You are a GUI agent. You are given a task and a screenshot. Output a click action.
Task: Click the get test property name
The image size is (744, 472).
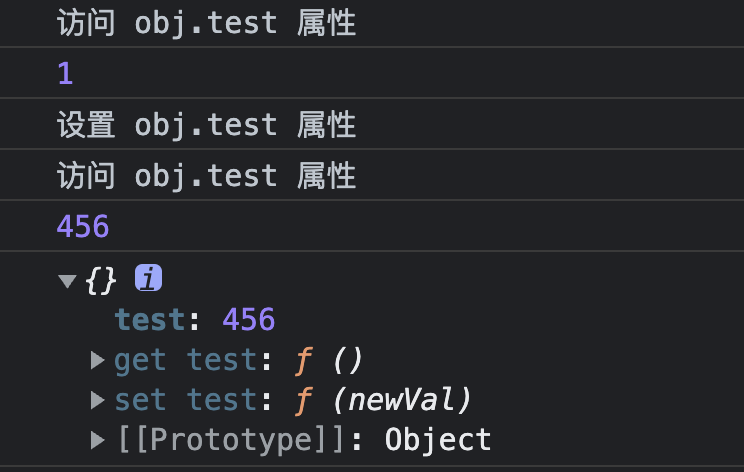click(x=186, y=361)
